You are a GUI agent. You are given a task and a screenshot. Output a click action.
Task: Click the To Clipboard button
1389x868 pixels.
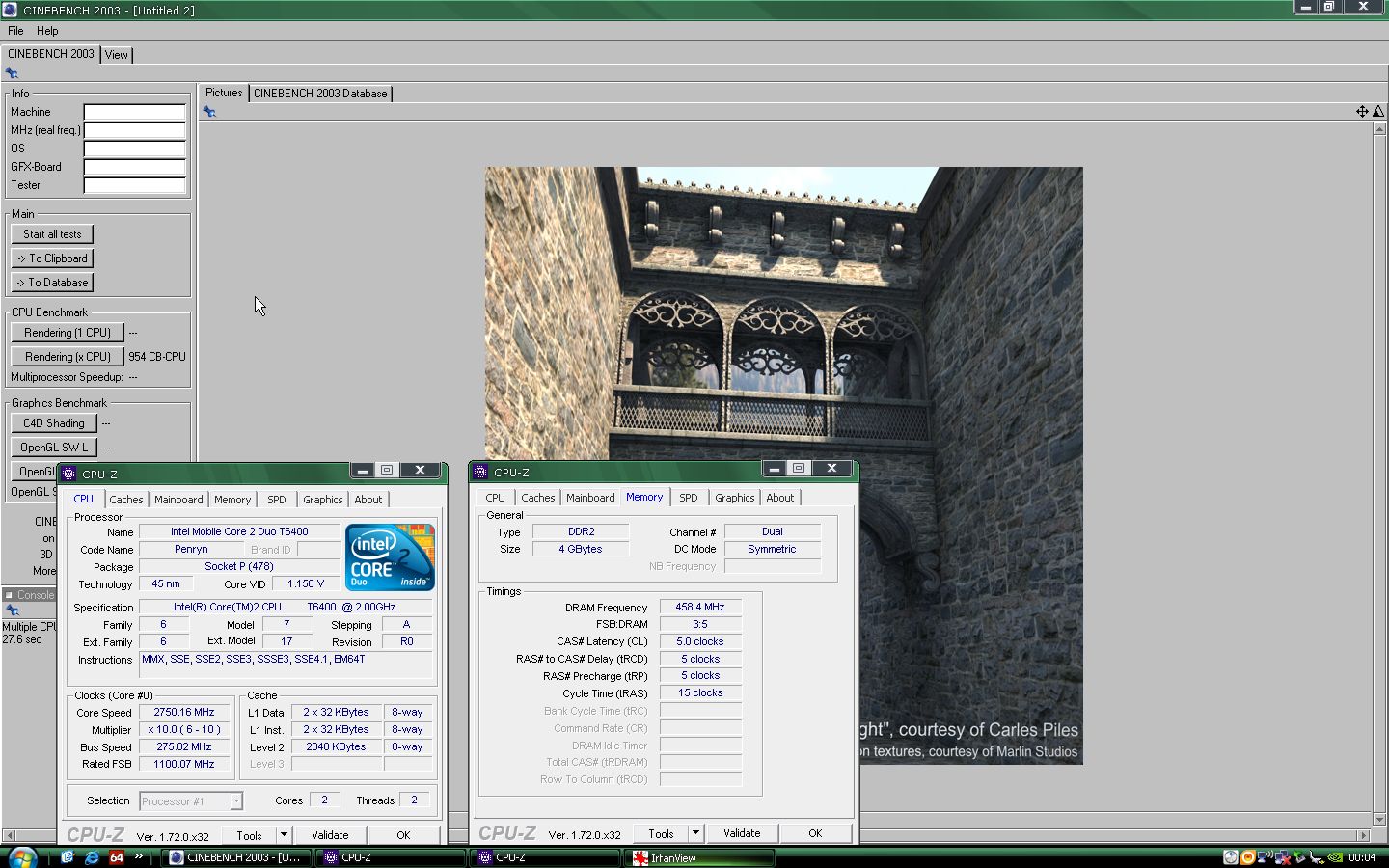pos(52,258)
